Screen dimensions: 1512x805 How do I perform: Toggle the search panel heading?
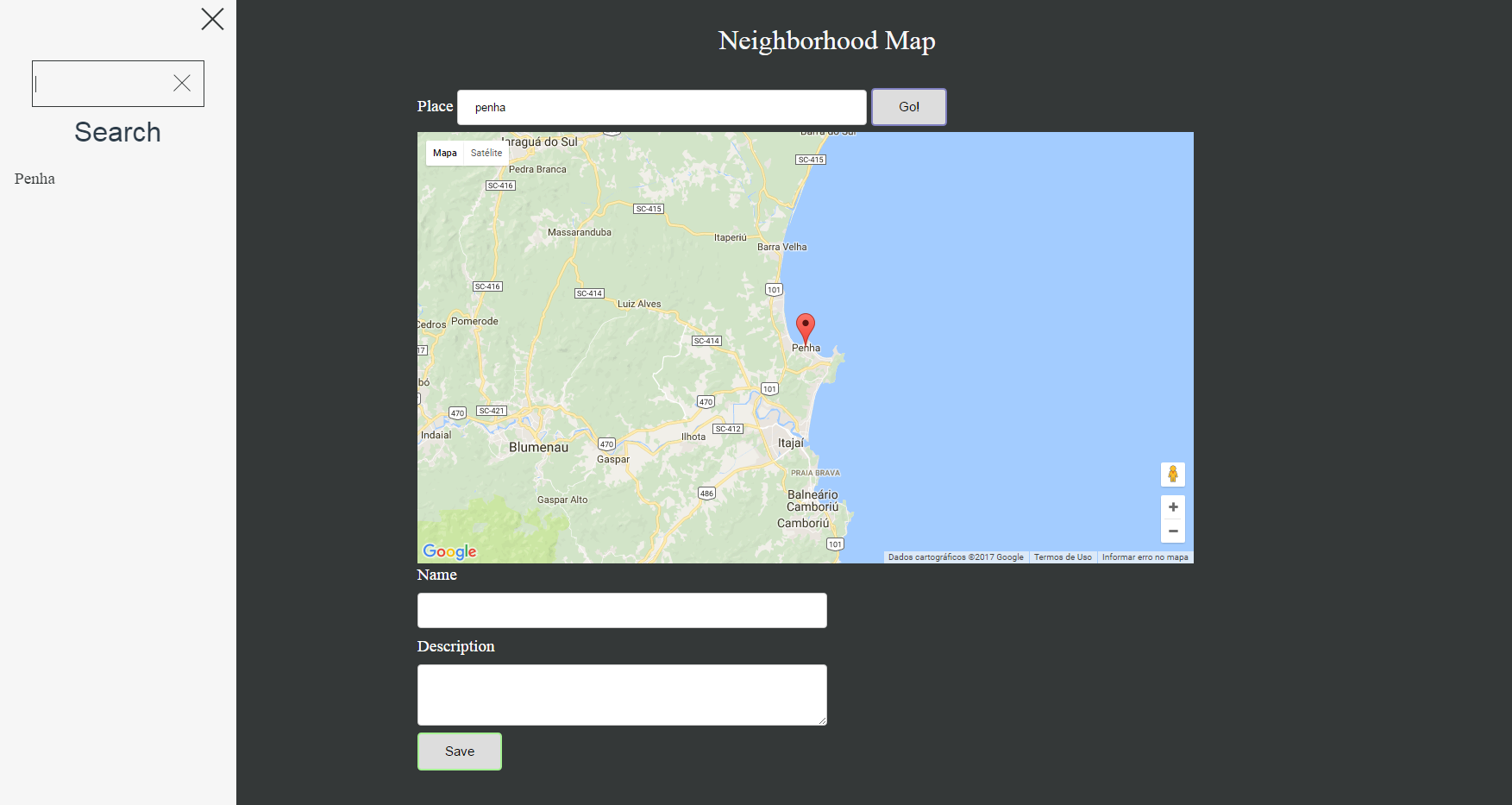116,131
